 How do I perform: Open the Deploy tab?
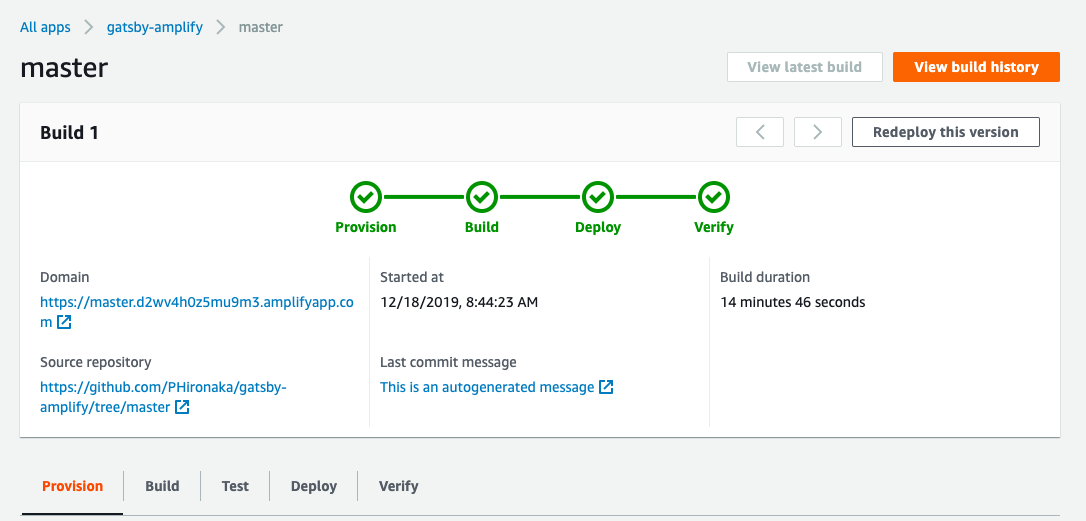click(314, 486)
